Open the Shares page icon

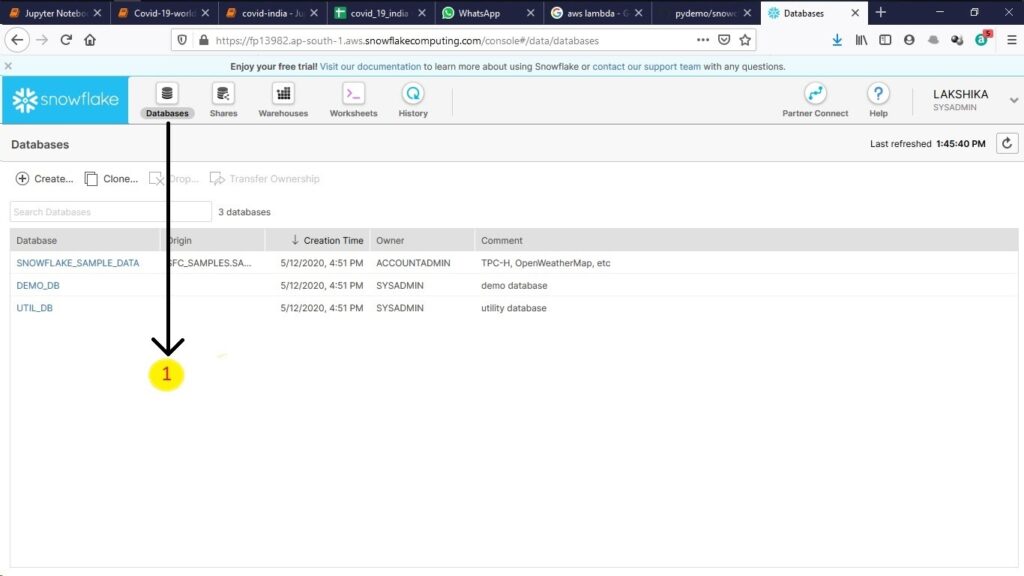pos(223,94)
